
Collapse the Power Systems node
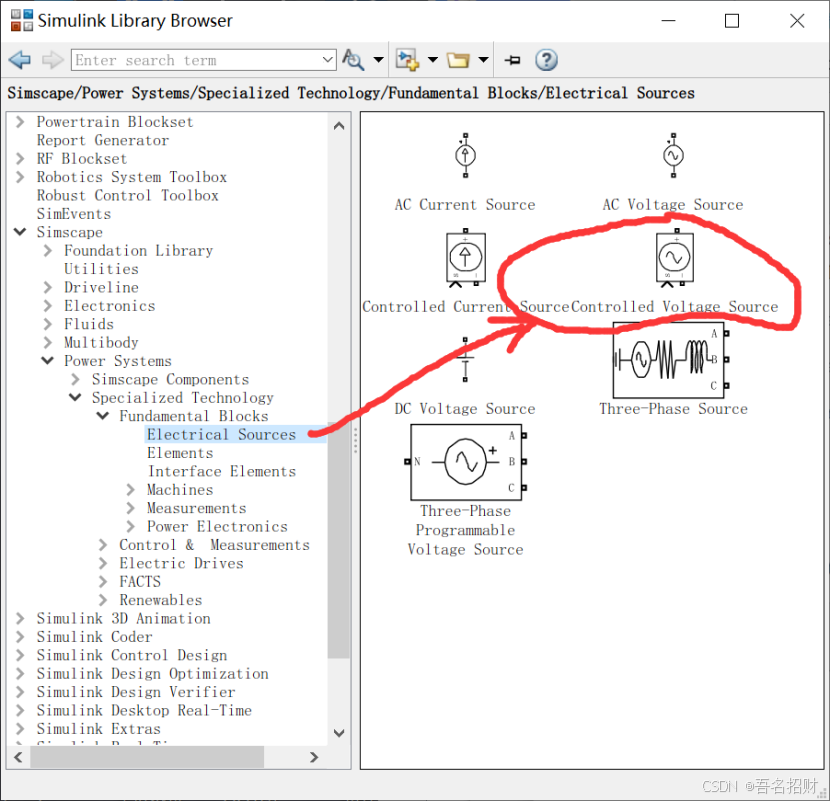point(48,361)
